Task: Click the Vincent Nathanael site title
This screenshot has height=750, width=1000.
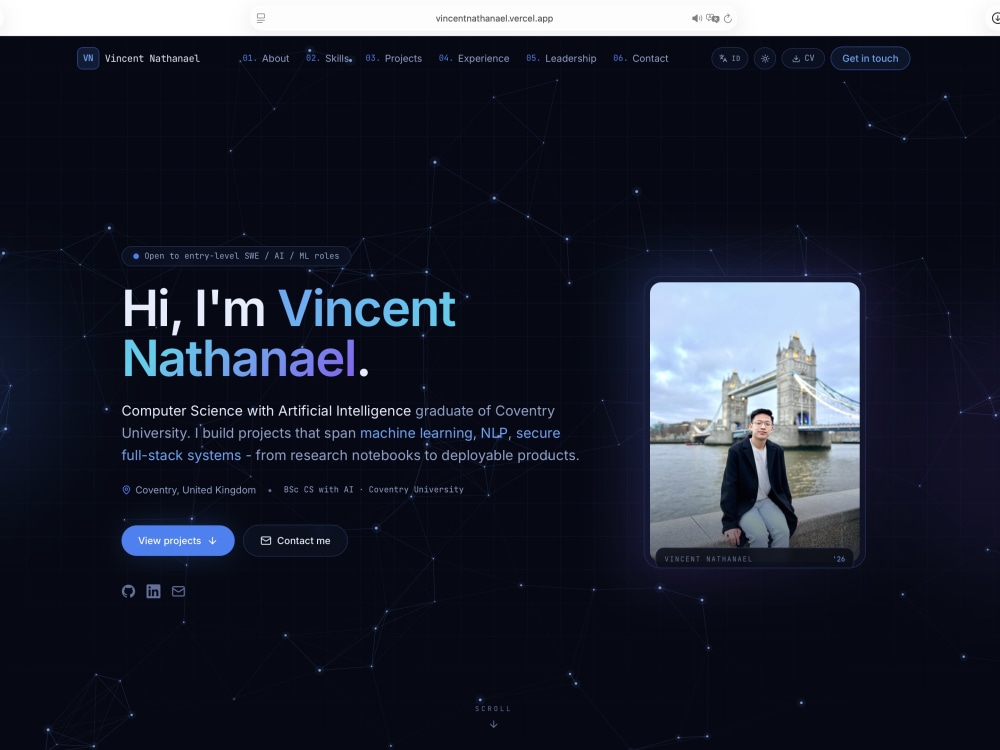Action: click(x=152, y=58)
